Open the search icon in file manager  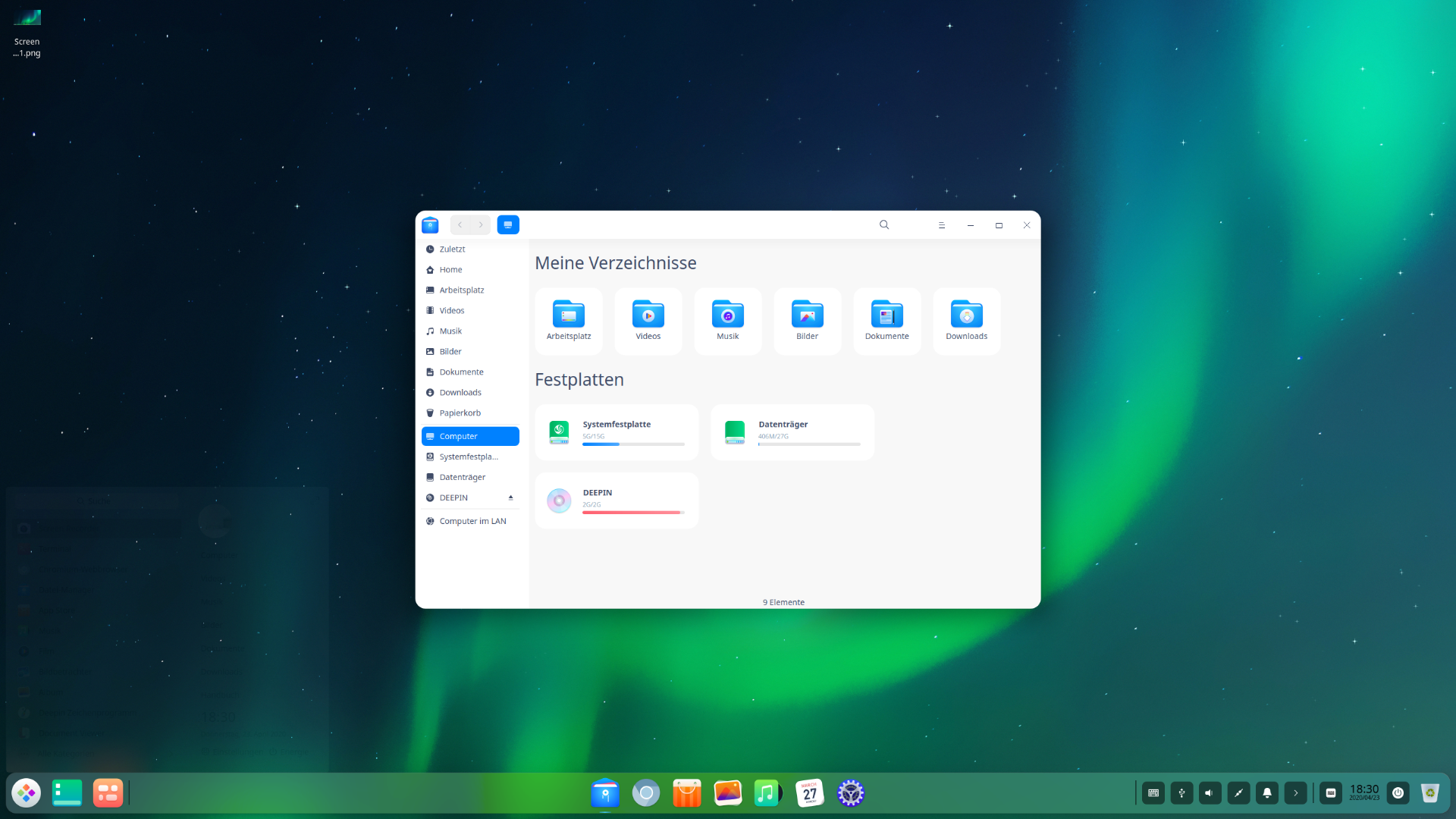(x=884, y=225)
